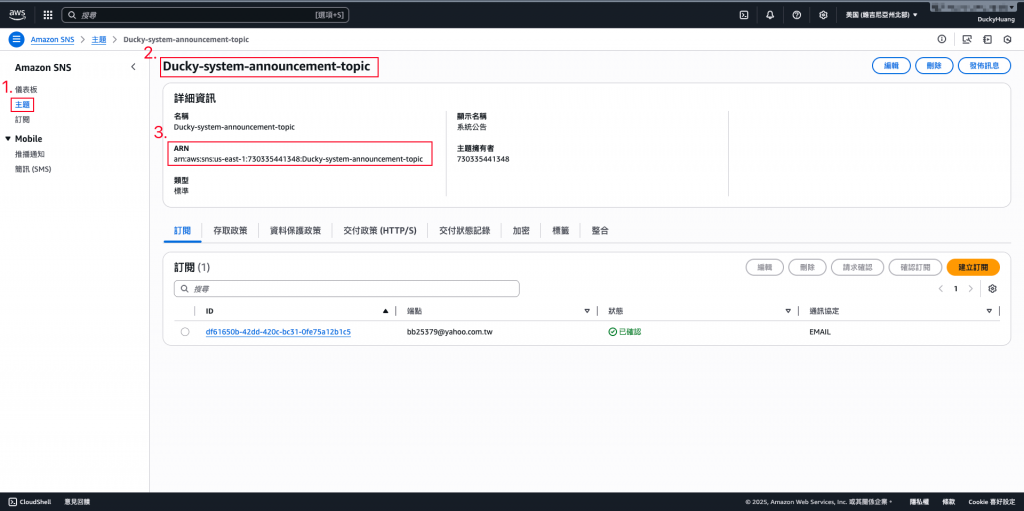
Task: Click the 主題 breadcrumb link
Action: [99, 39]
